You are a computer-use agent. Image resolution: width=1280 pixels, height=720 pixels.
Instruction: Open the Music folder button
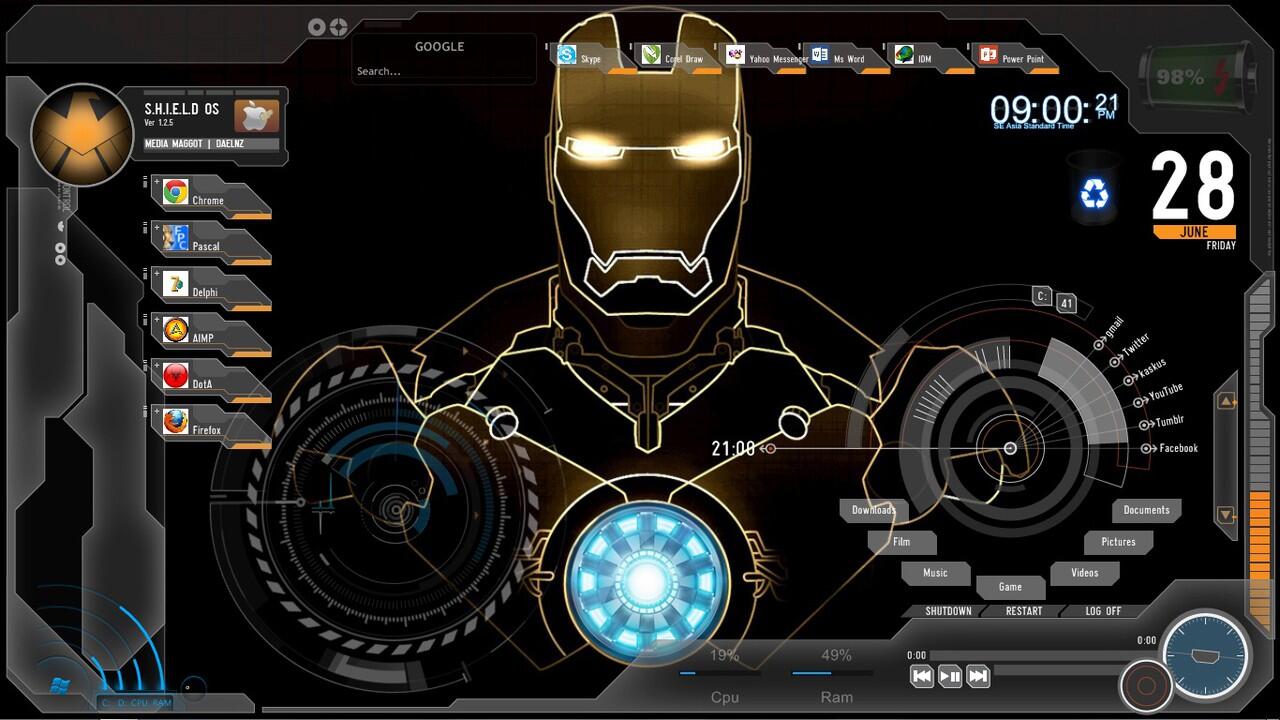click(x=935, y=573)
